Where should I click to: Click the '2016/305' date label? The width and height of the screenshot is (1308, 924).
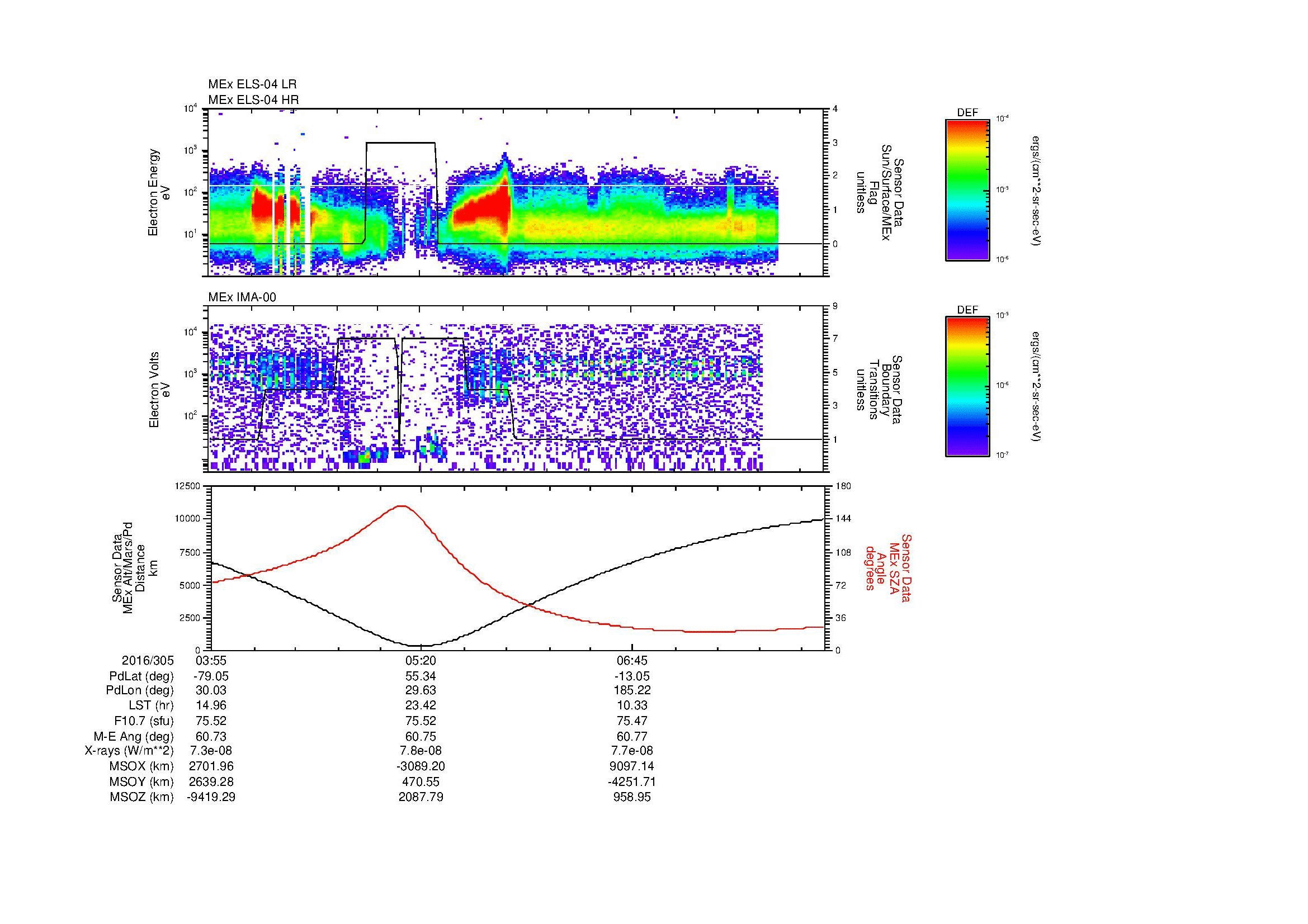pyautogui.click(x=148, y=661)
